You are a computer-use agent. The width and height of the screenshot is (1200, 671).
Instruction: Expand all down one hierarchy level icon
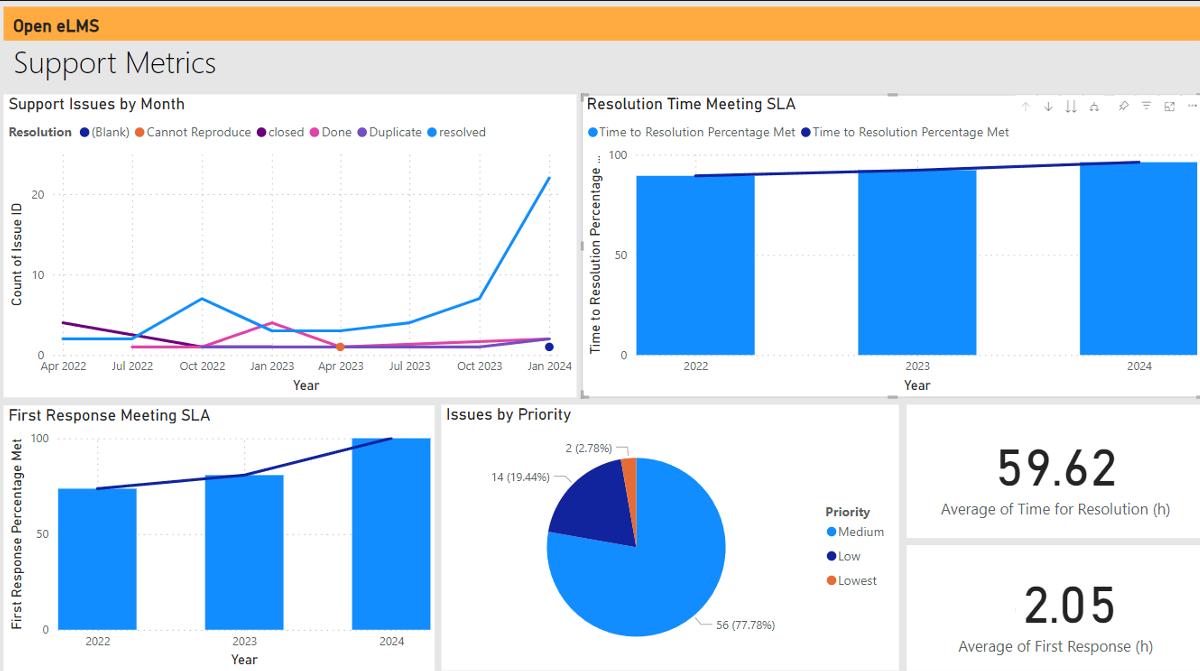pos(1094,106)
